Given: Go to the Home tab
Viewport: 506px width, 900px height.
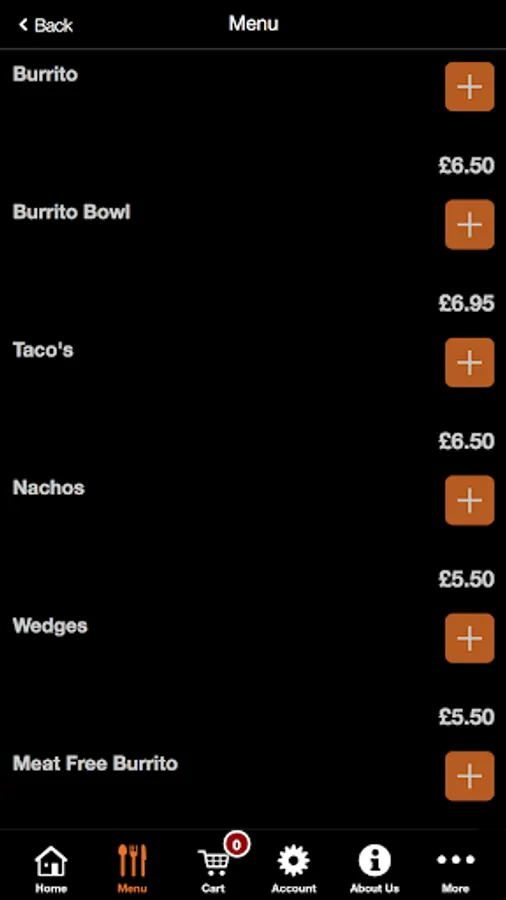Looking at the screenshot, I should pos(51,870).
